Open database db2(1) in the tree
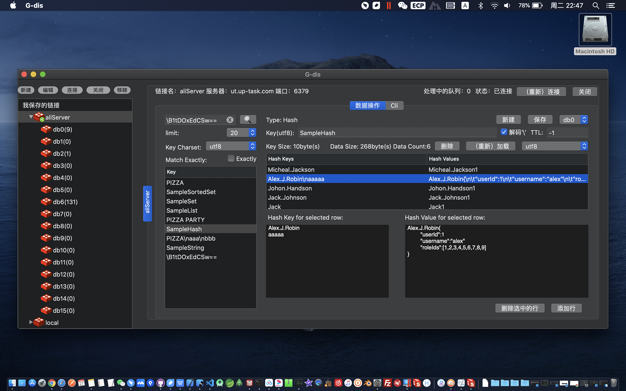The height and width of the screenshot is (391, 626). (x=62, y=153)
